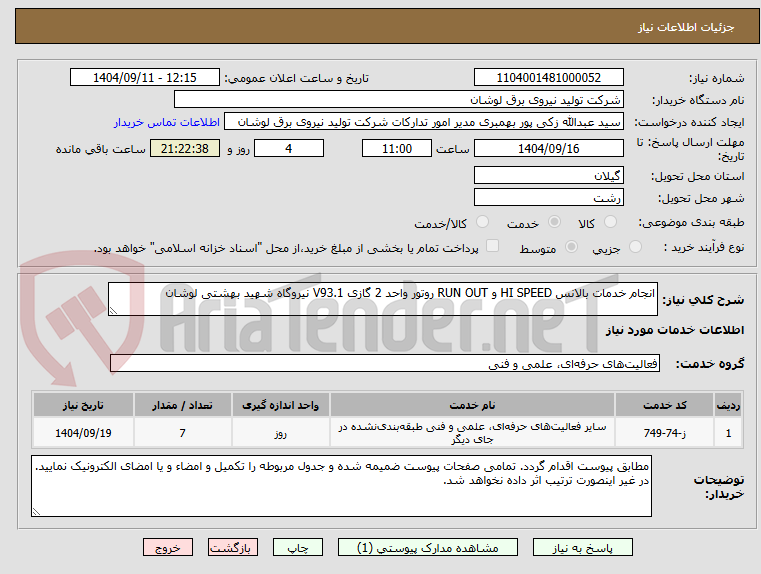Select the کالا radio button

coord(610,222)
